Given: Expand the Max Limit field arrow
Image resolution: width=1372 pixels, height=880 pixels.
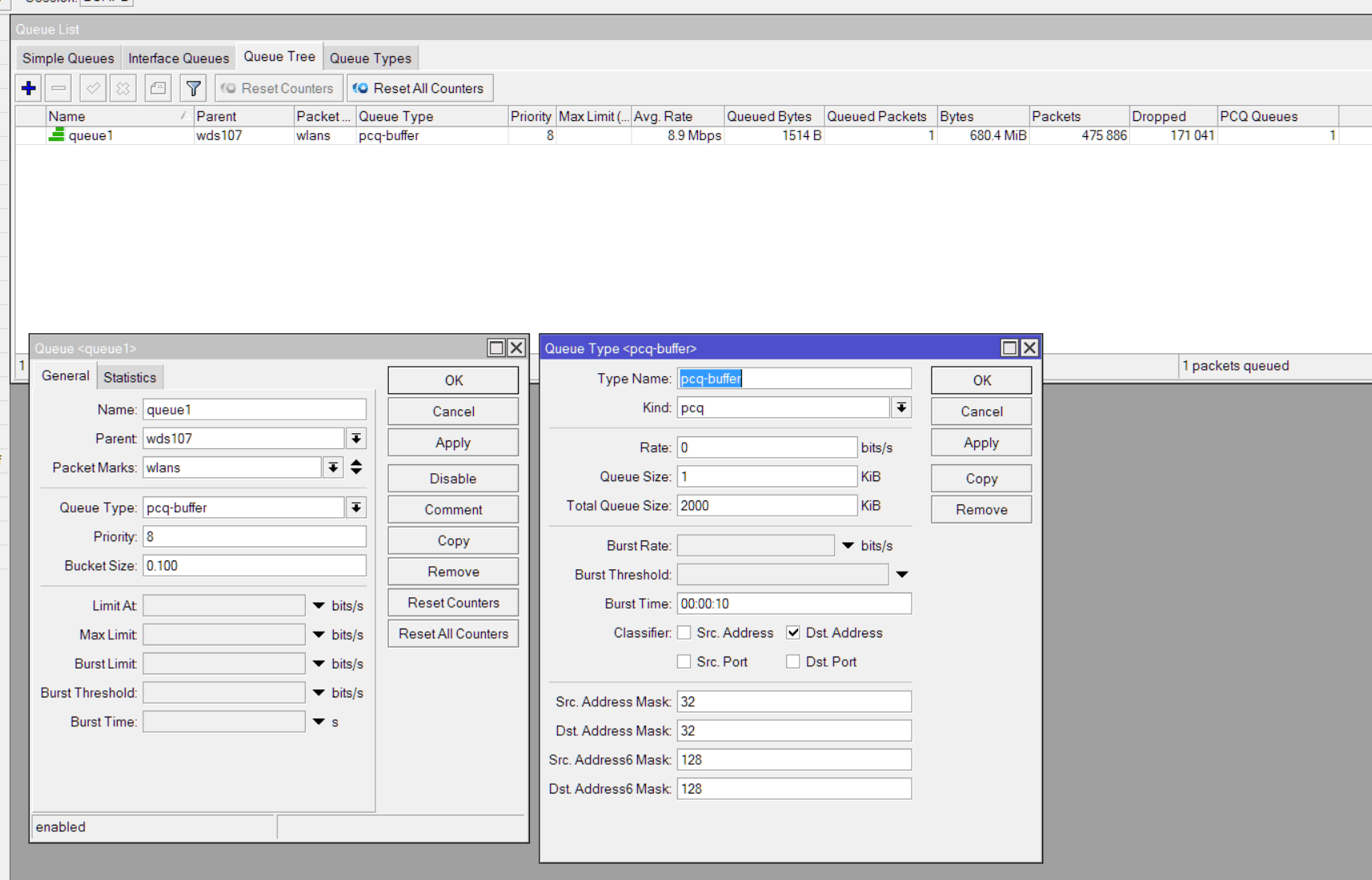Looking at the screenshot, I should pyautogui.click(x=319, y=634).
